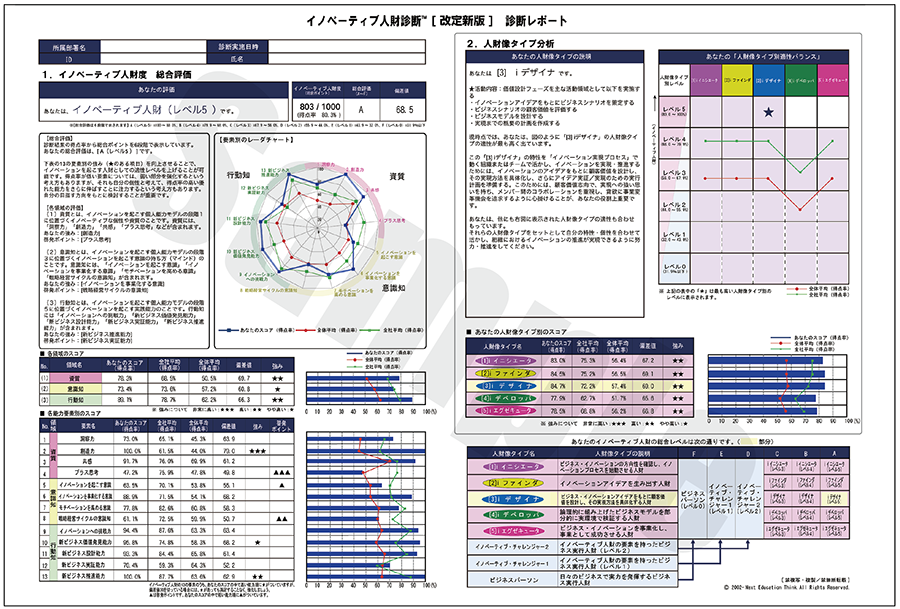This screenshot has width=900, height=609.
Task: Click the レベル2 row label in balance chart
Action: 674,207
